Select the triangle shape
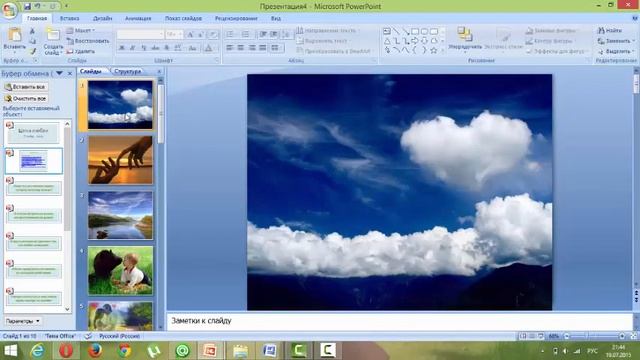The width and height of the screenshot is (640, 360). 387,41
